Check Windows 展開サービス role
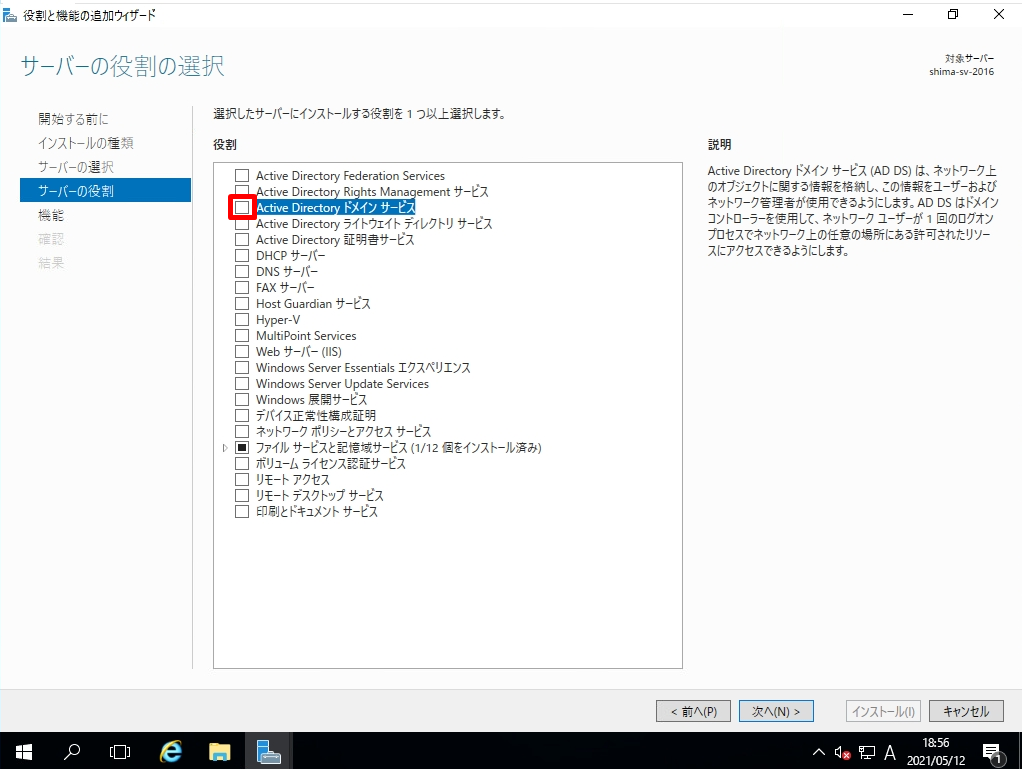1022x769 pixels. [242, 399]
